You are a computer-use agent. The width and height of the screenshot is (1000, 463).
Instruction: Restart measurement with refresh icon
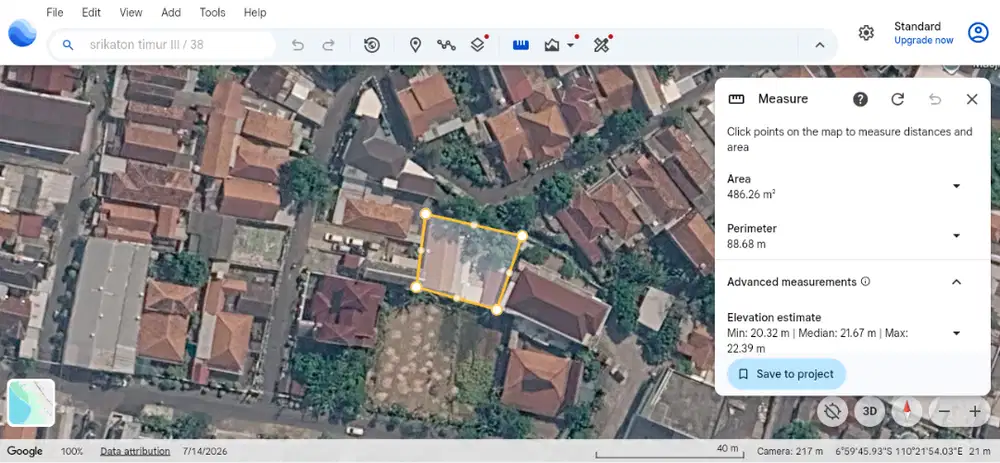click(x=898, y=99)
